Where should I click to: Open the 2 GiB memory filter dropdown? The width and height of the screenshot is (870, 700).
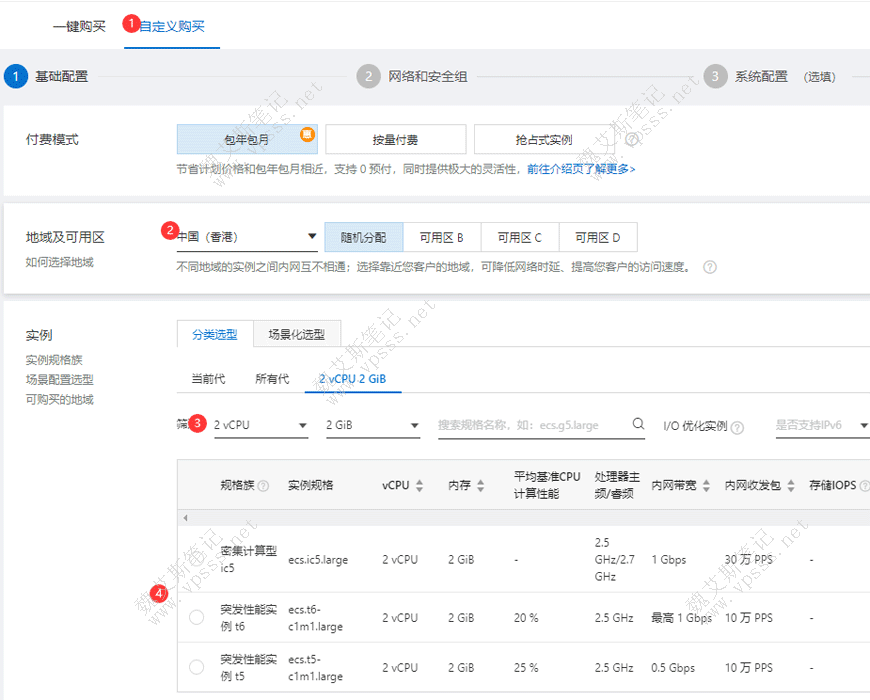coord(373,425)
